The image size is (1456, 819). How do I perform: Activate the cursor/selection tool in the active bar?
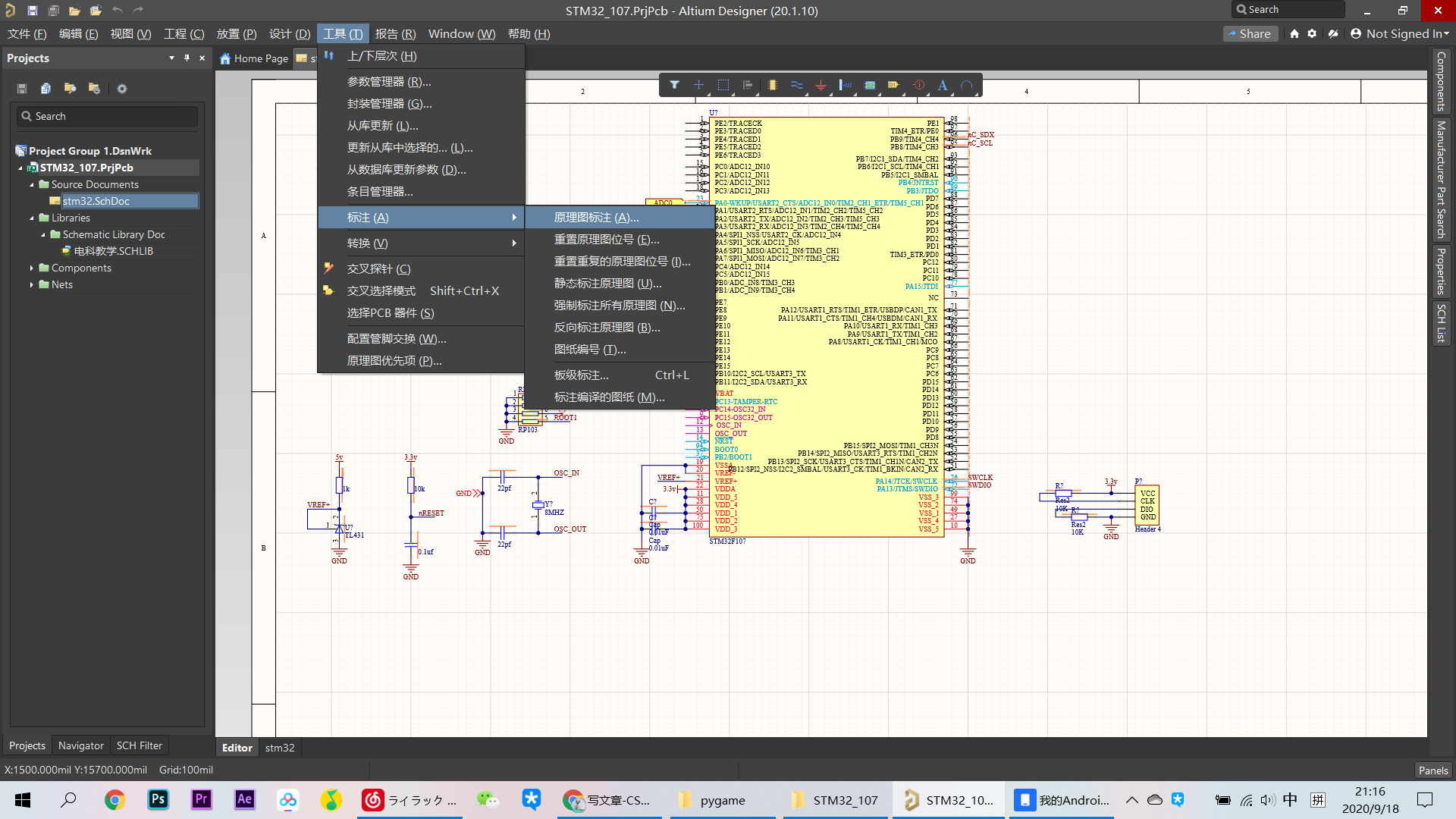(x=698, y=85)
